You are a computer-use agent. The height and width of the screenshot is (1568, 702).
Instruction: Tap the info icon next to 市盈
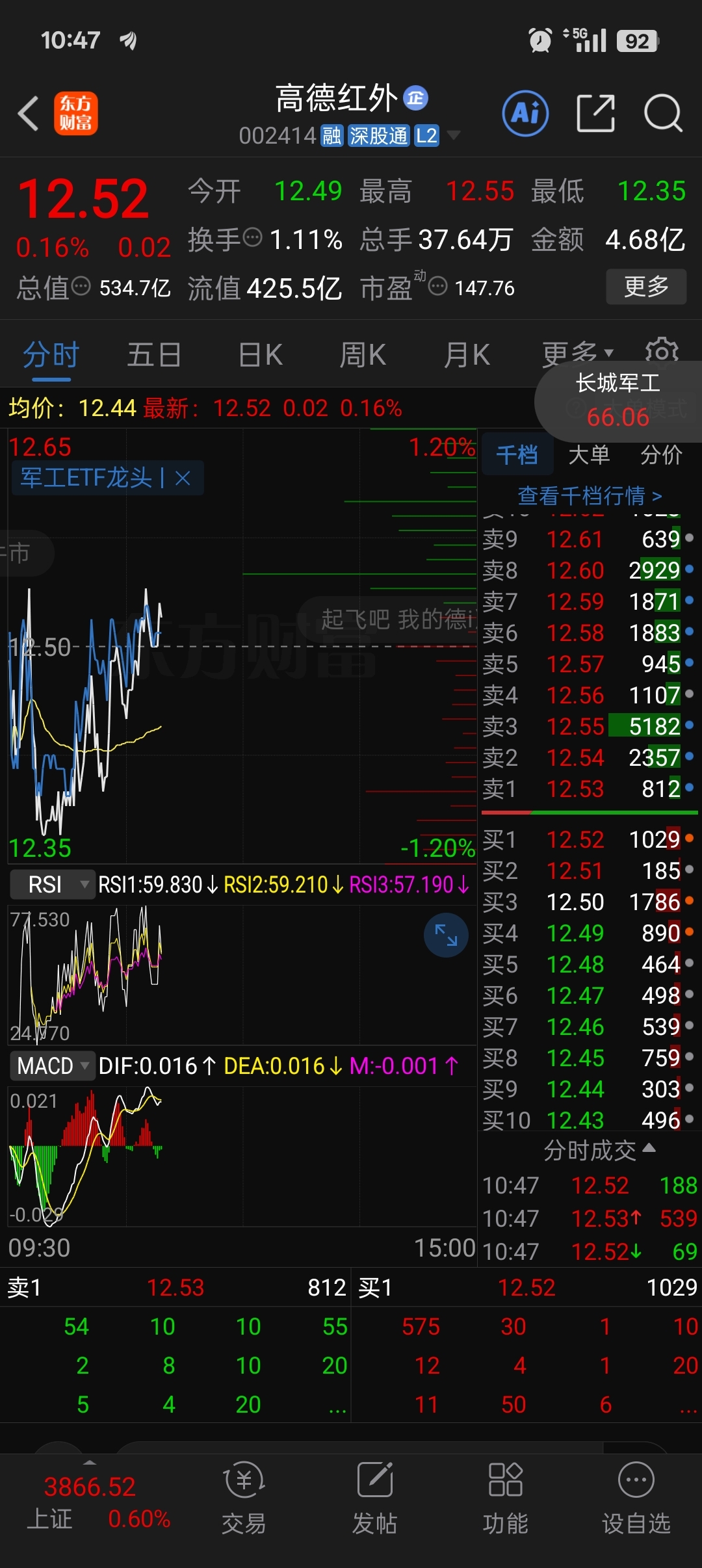(438, 285)
